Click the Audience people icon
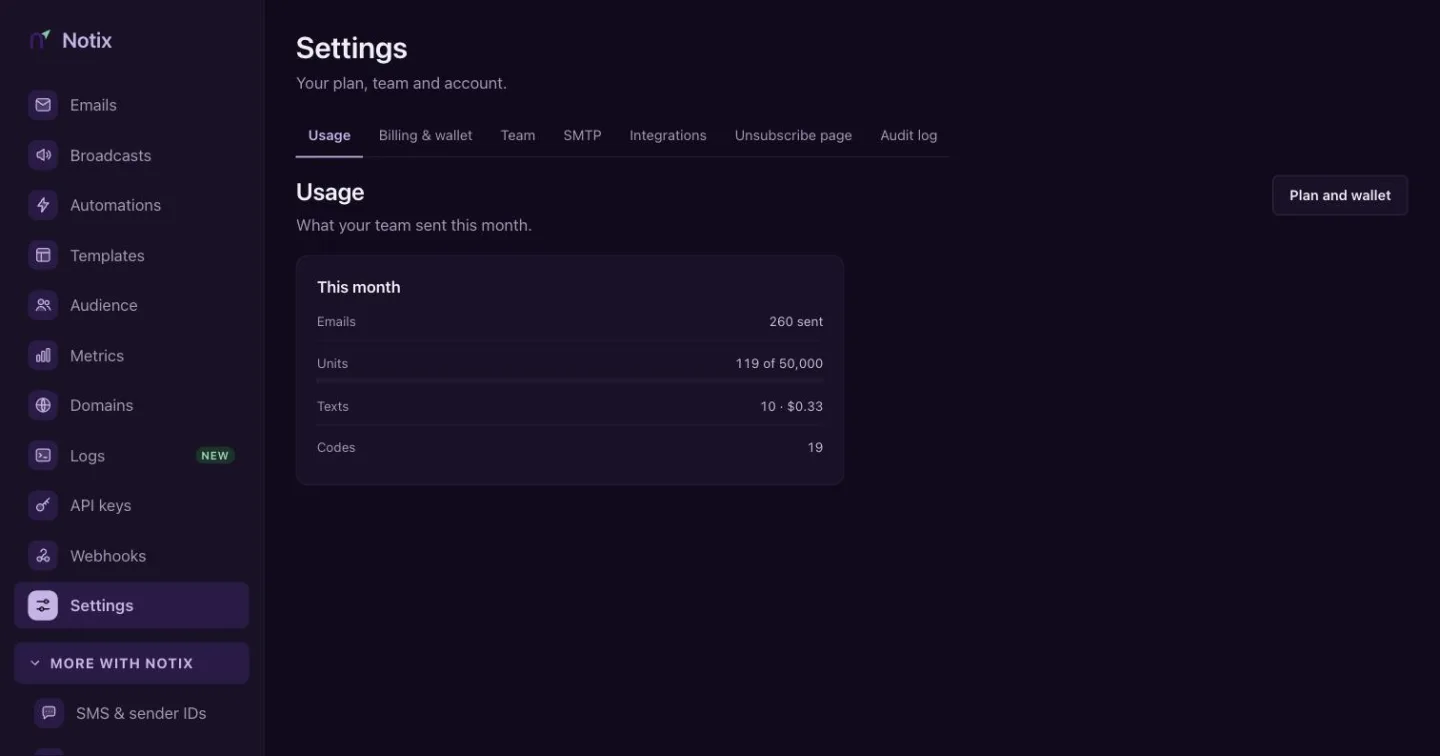Viewport: 1440px width, 756px height. (43, 305)
